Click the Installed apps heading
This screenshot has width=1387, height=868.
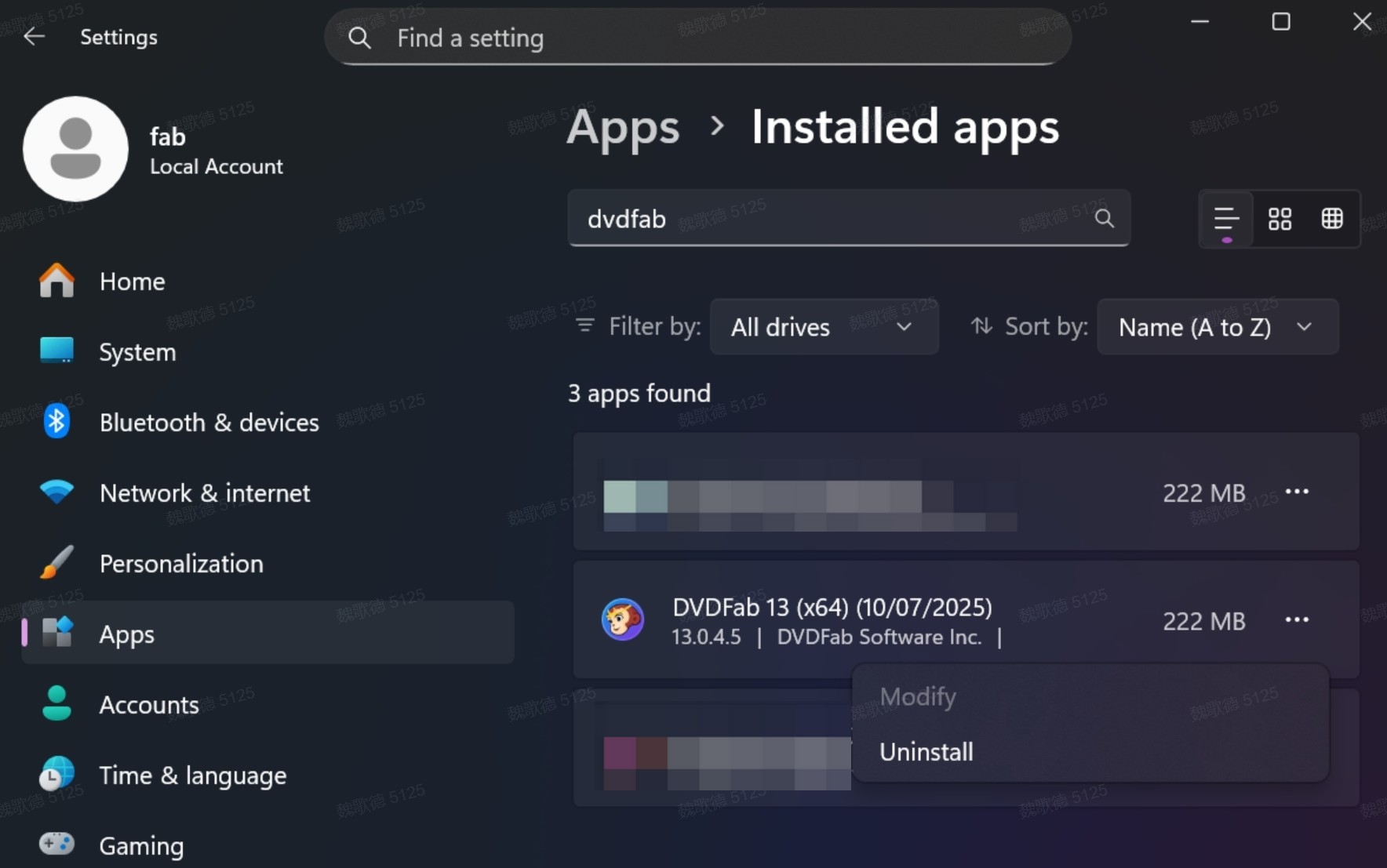905,127
